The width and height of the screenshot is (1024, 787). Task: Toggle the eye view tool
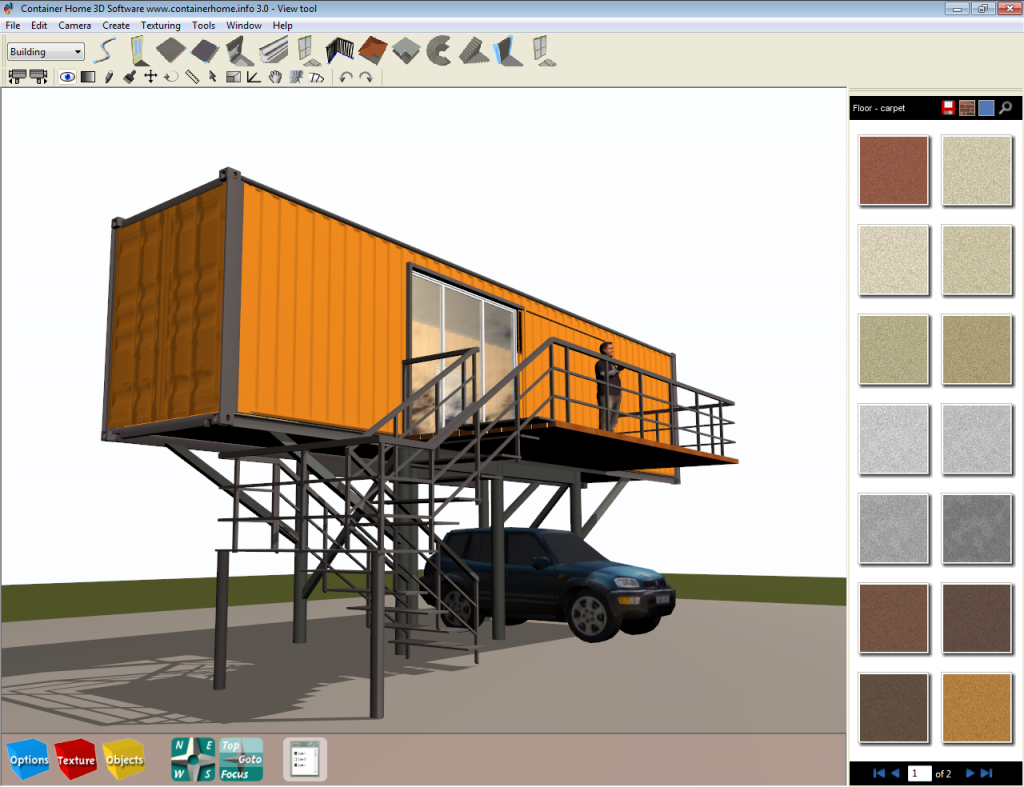click(67, 77)
